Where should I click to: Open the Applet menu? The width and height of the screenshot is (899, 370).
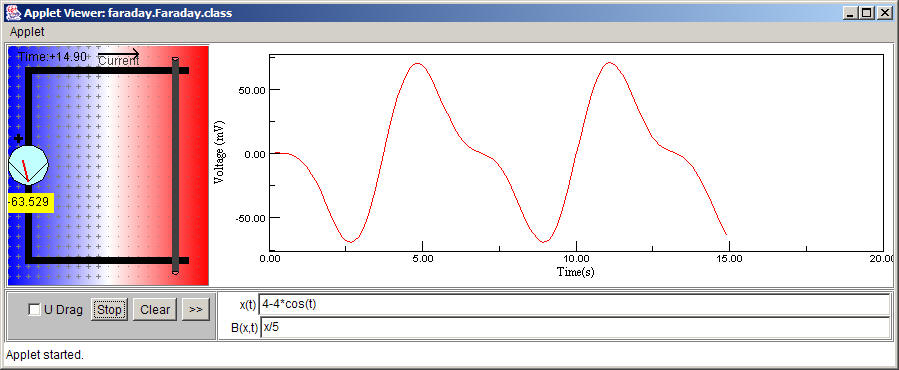27,32
